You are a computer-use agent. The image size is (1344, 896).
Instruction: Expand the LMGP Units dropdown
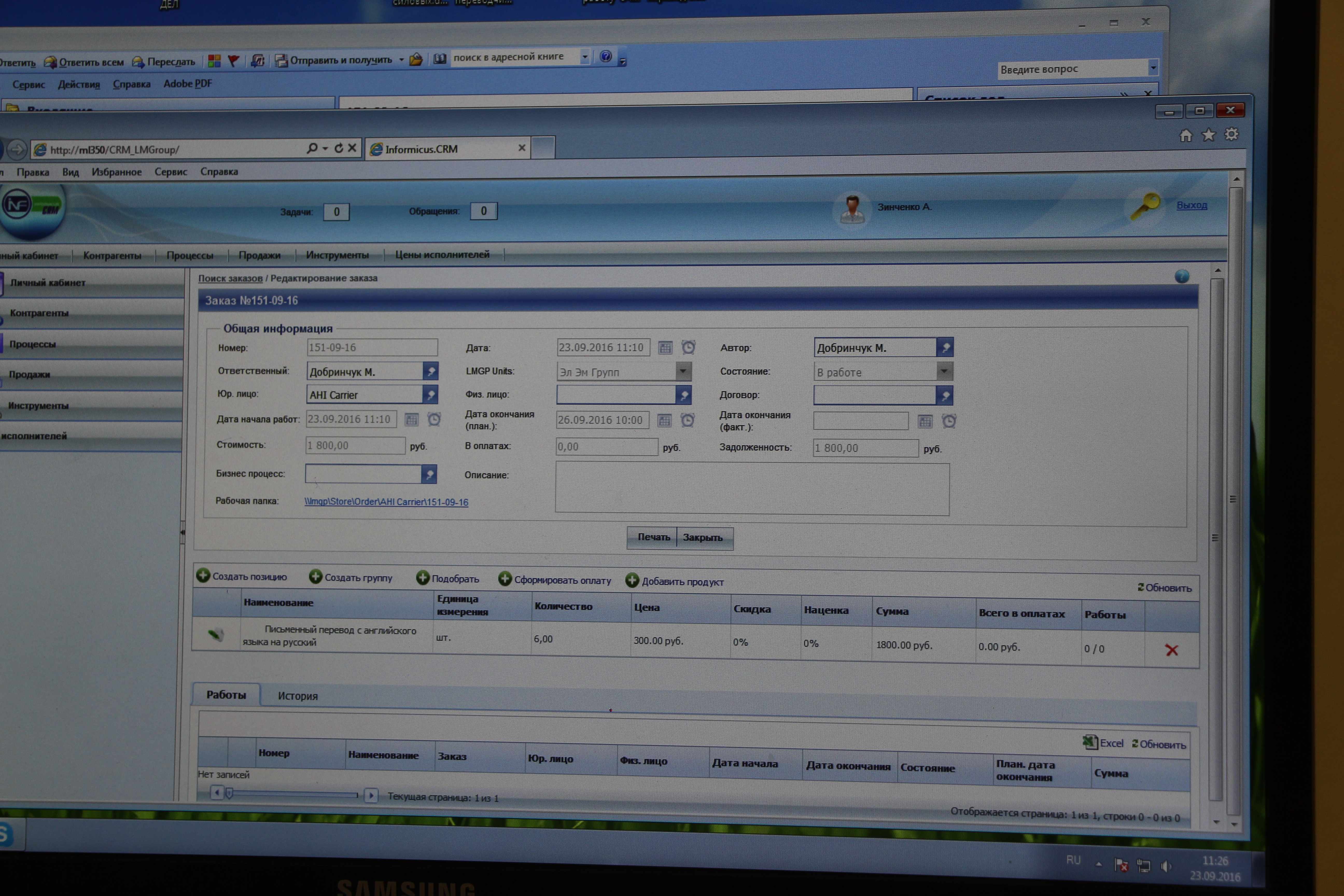[x=683, y=372]
